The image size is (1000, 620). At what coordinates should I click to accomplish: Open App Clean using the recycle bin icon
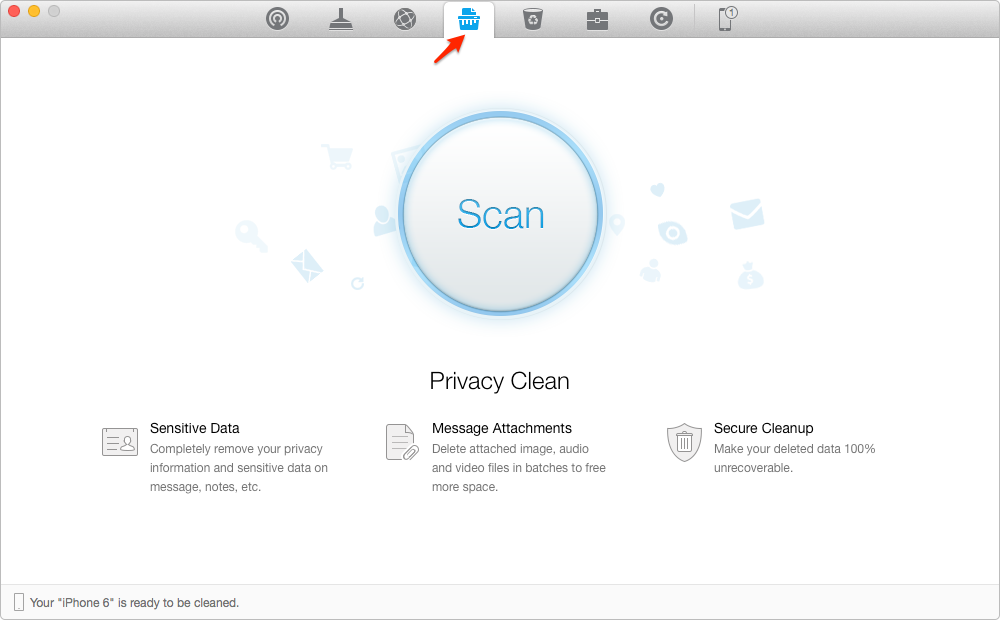(532, 18)
